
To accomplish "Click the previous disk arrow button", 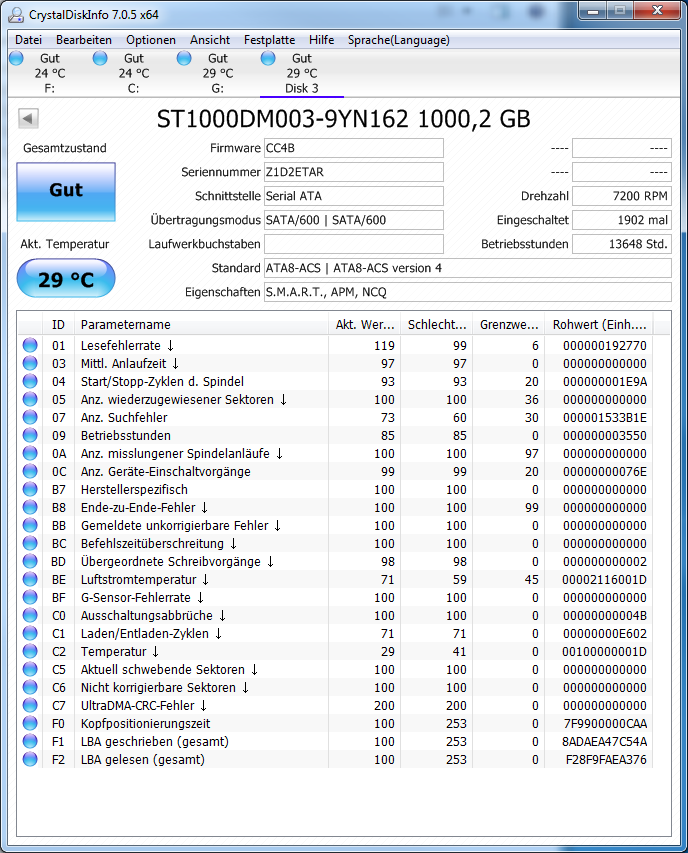I will click(28, 118).
